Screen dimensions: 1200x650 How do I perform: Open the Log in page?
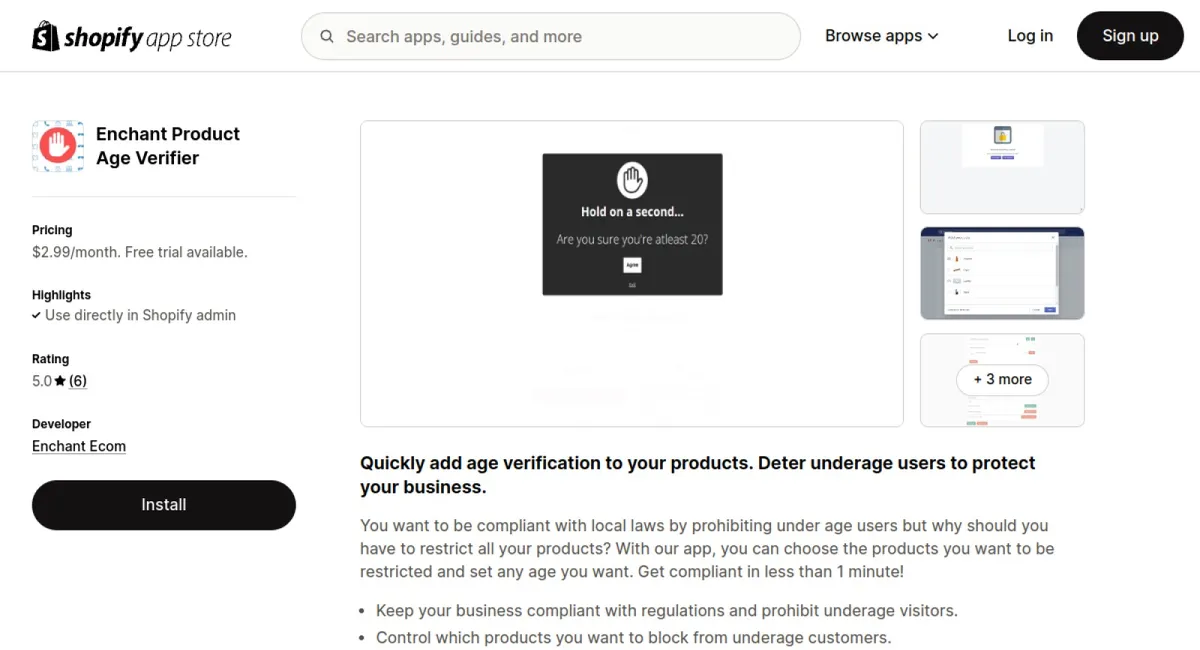tap(1030, 36)
